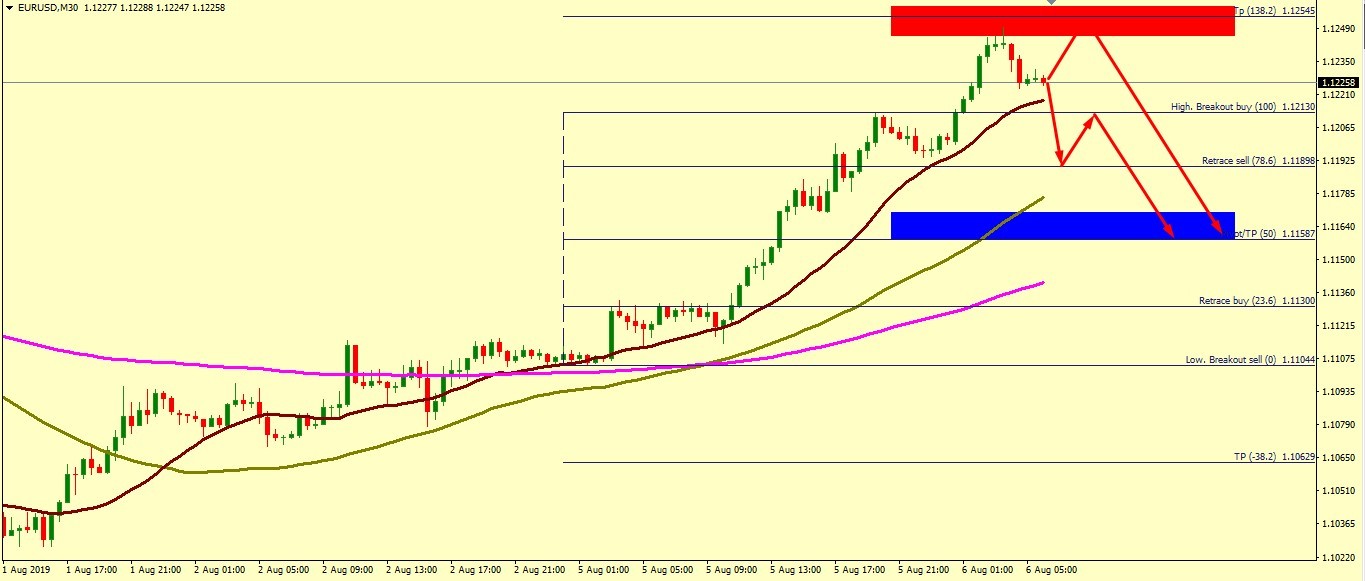Click the 1 Aug 2019 date label
The width and height of the screenshot is (1365, 581).
pos(27,570)
